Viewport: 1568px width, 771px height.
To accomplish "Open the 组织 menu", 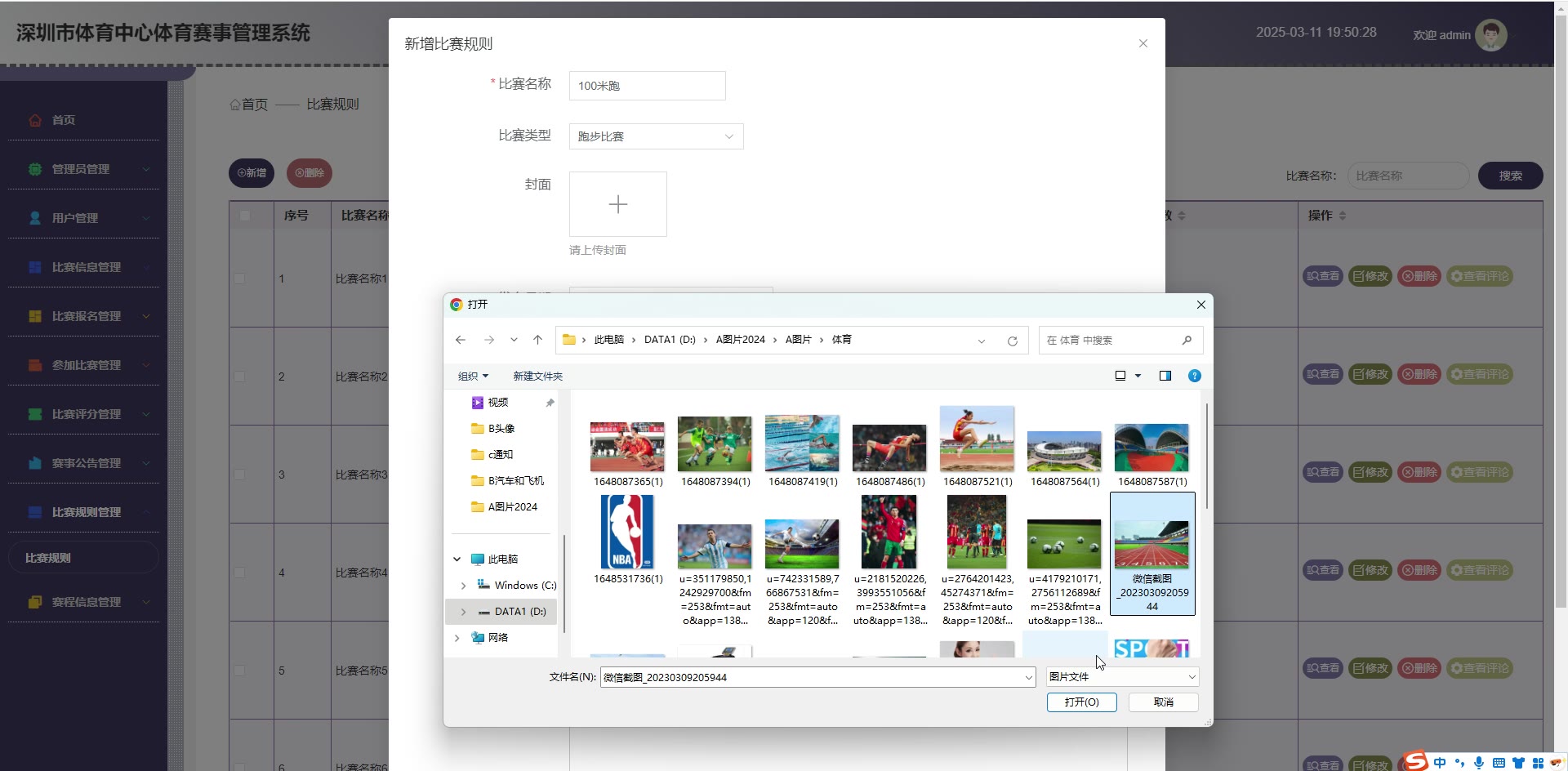I will coord(473,376).
